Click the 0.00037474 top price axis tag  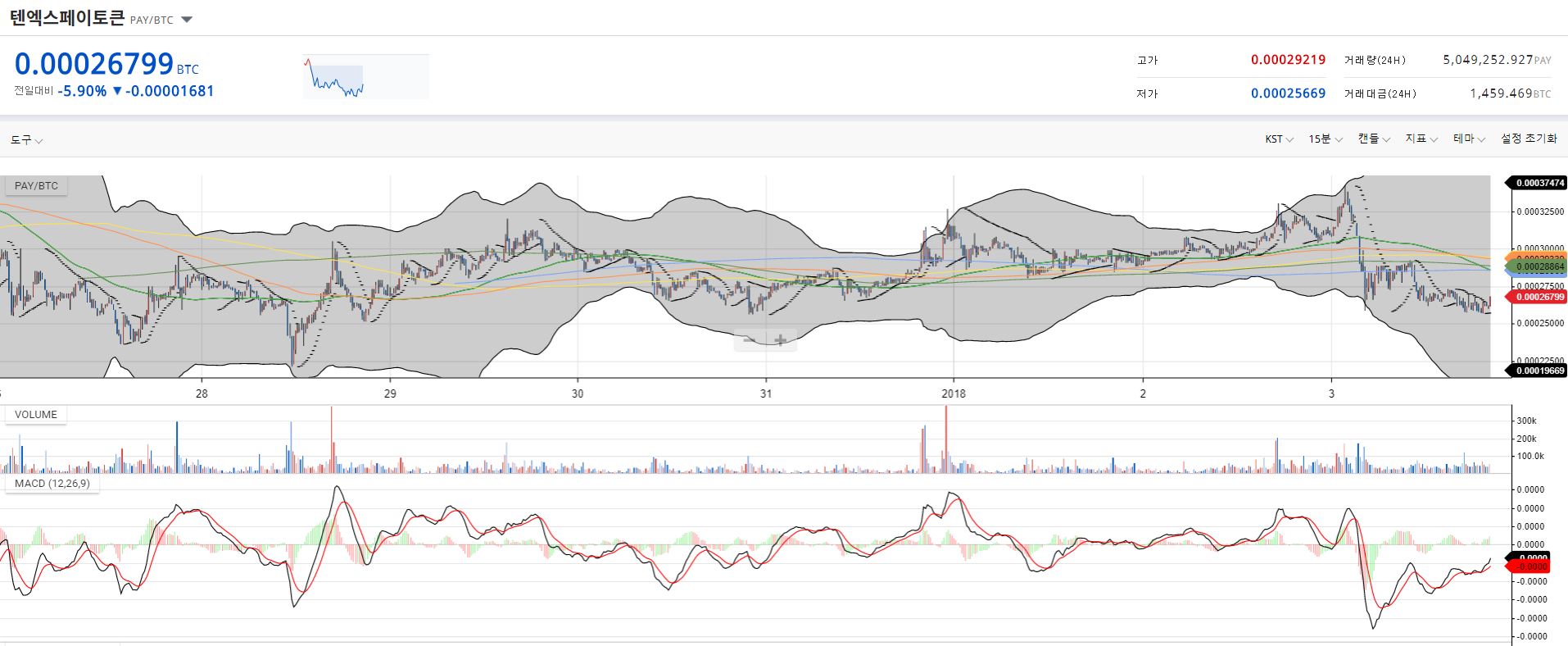1537,183
